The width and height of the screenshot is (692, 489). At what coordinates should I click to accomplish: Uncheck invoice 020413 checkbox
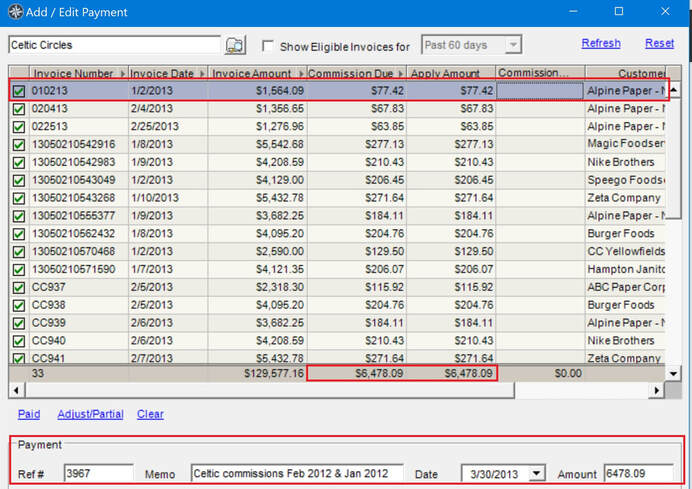[x=19, y=109]
